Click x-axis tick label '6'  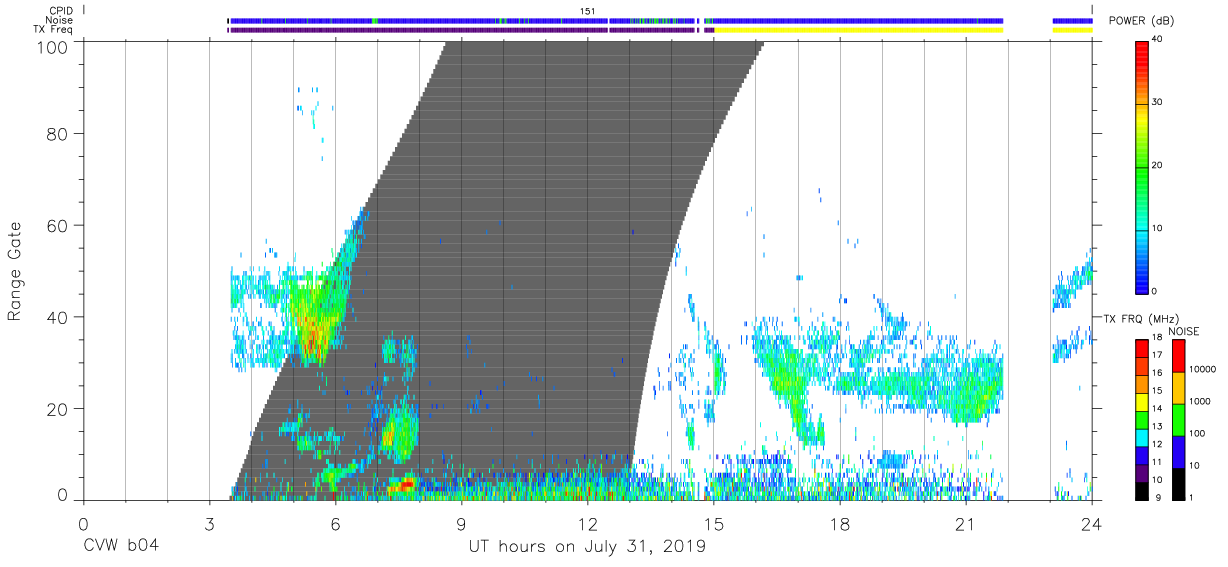pyautogui.click(x=335, y=524)
